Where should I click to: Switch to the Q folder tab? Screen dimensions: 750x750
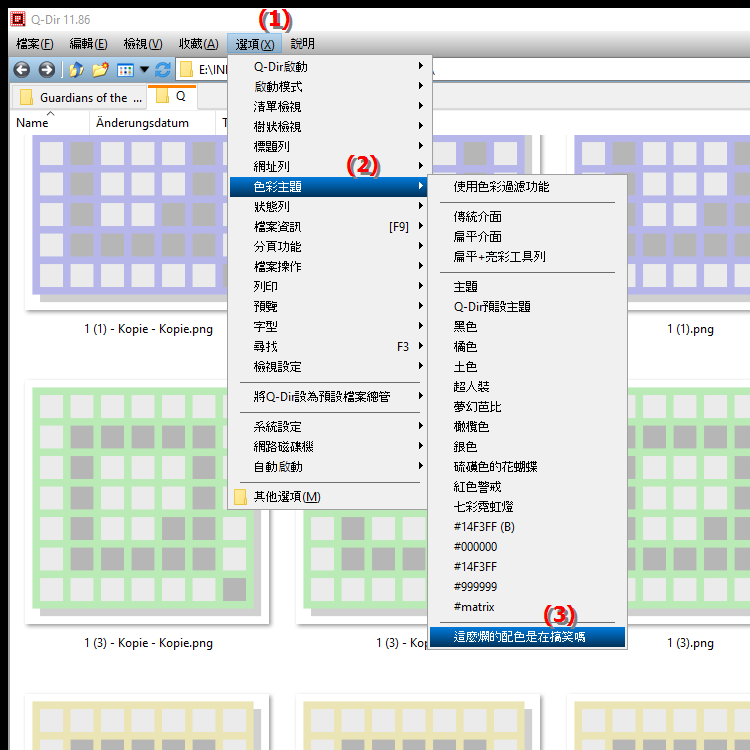(172, 97)
